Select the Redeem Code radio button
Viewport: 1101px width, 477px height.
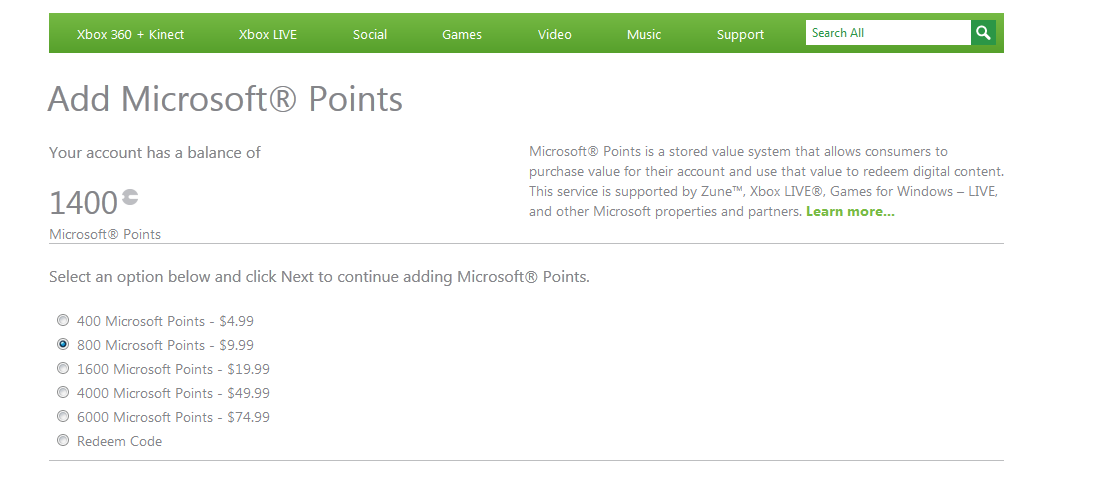coord(63,441)
